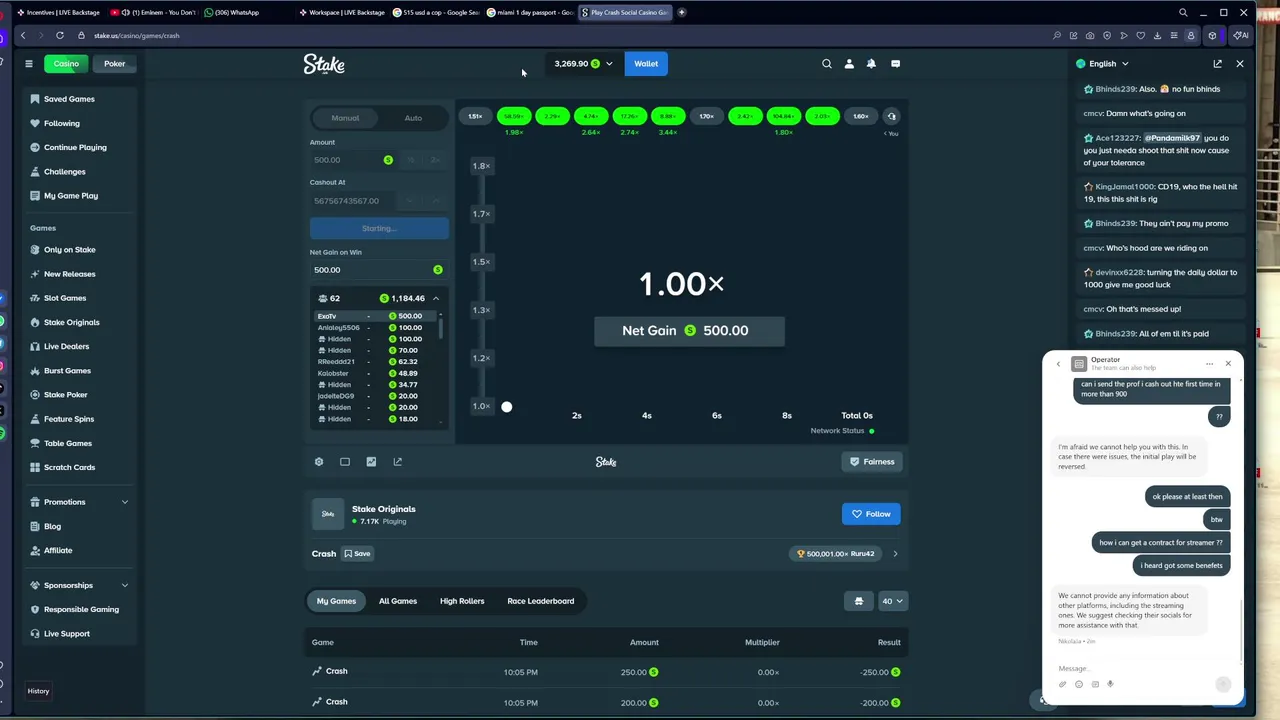Open live stats chart icon

click(x=371, y=461)
